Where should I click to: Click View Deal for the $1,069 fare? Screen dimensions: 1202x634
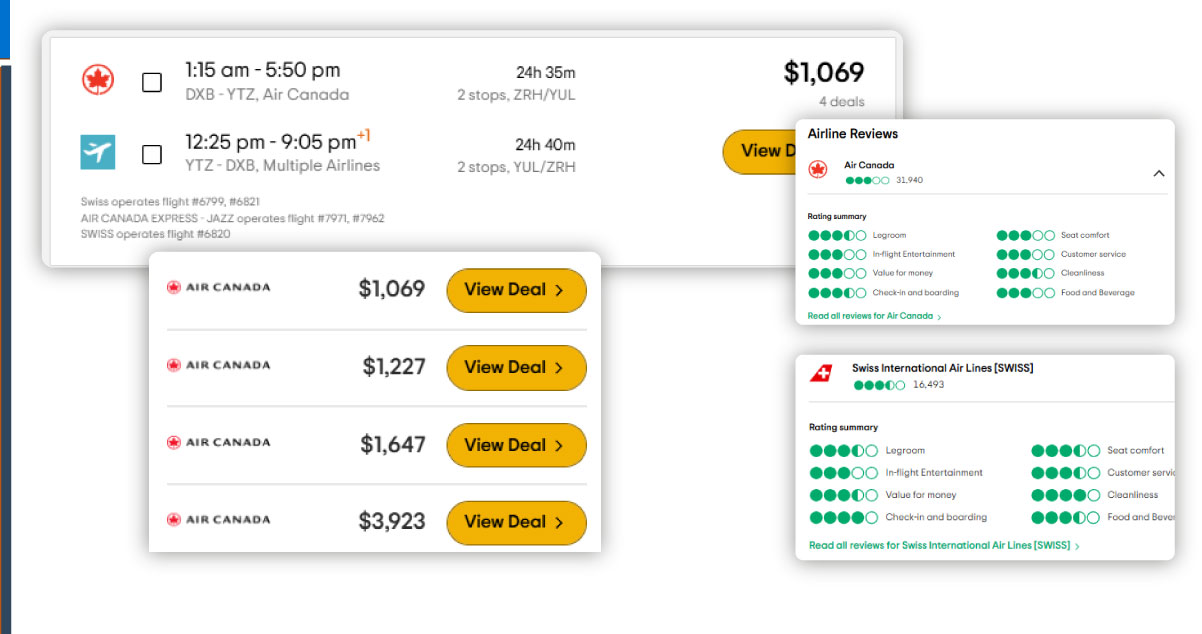click(x=516, y=290)
